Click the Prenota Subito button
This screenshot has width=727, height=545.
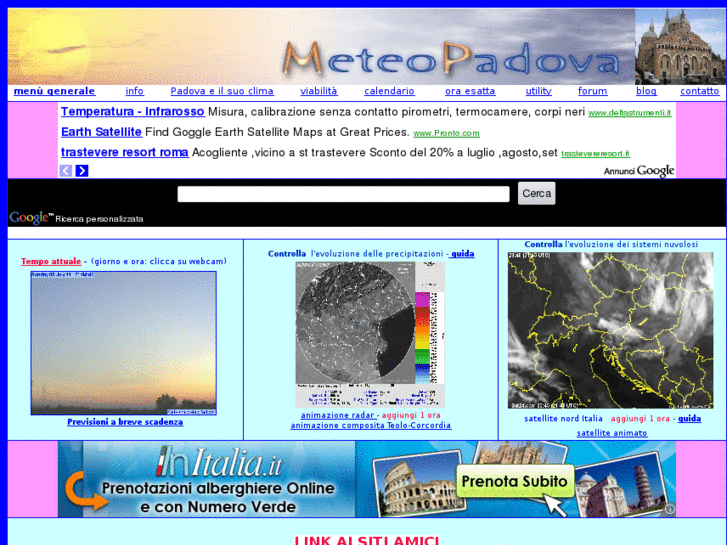[515, 482]
